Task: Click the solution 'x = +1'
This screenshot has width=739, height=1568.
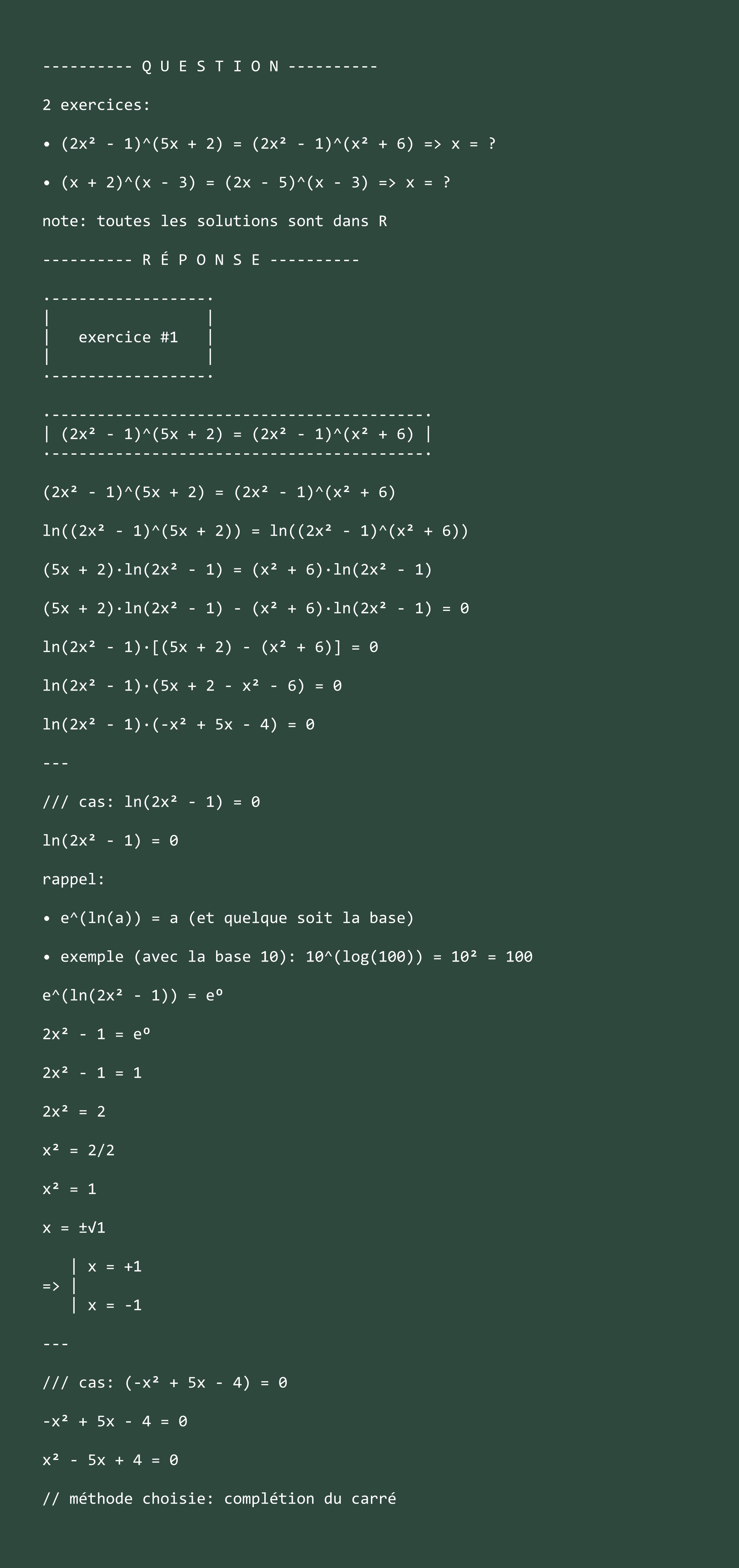Action: [114, 1266]
